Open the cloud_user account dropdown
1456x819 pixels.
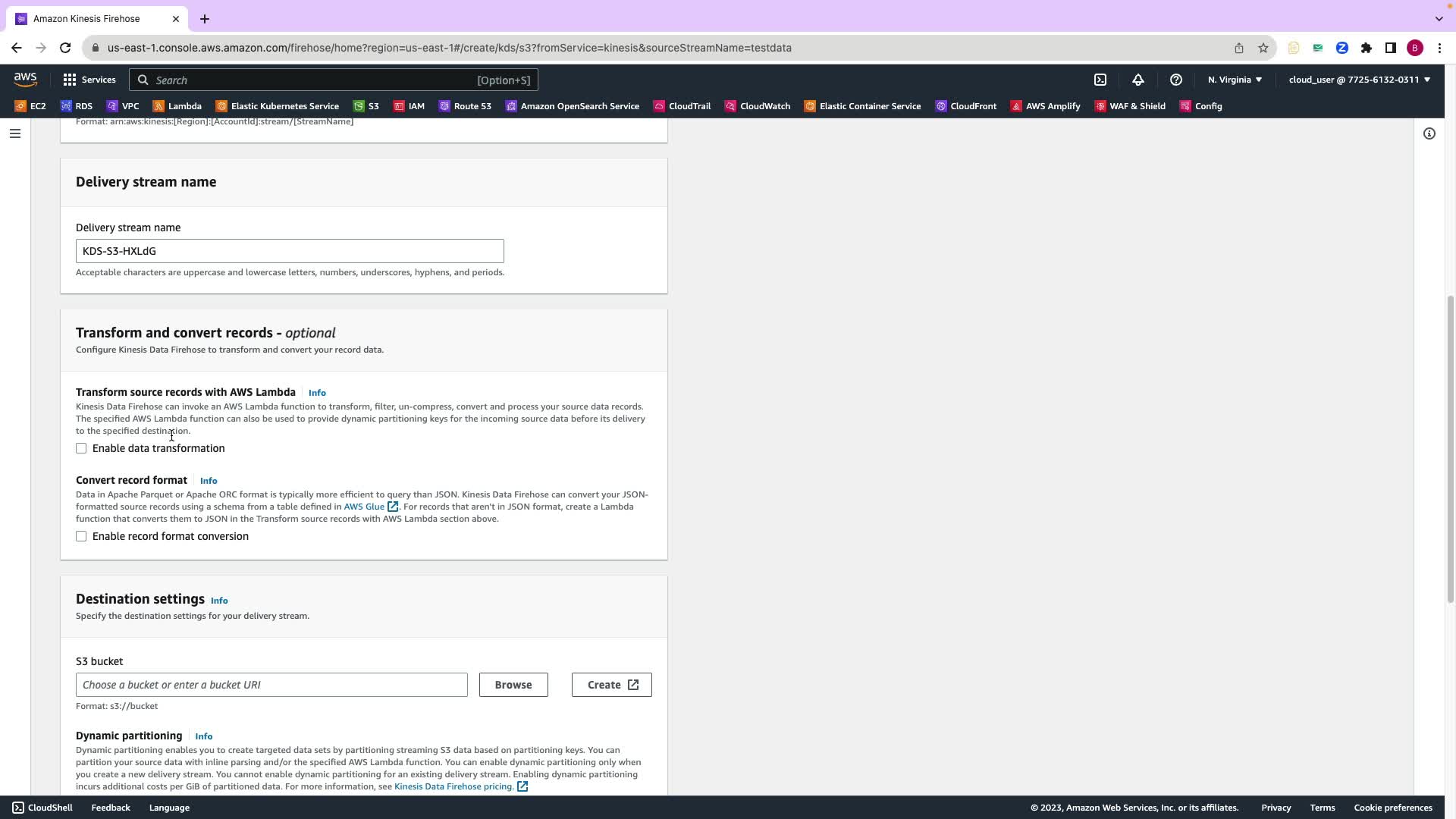point(1359,80)
